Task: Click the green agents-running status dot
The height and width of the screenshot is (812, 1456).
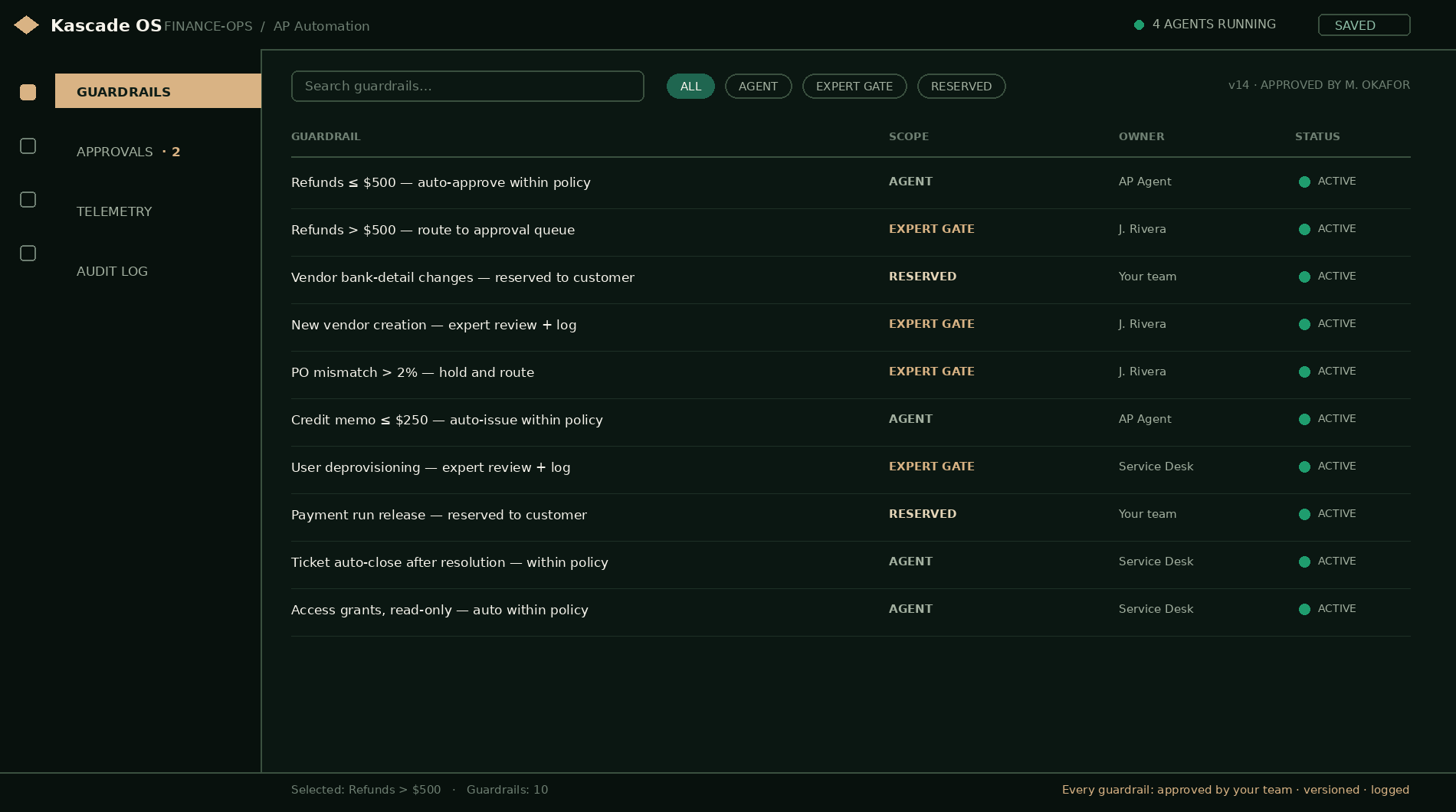Action: coord(1139,25)
